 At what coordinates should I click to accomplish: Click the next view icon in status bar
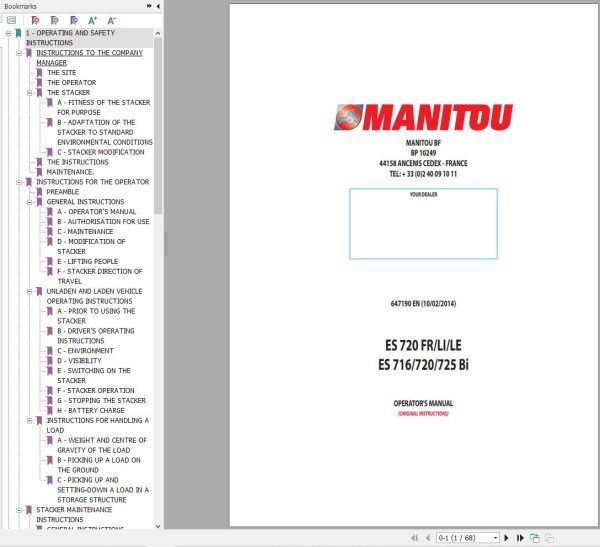[x=549, y=538]
